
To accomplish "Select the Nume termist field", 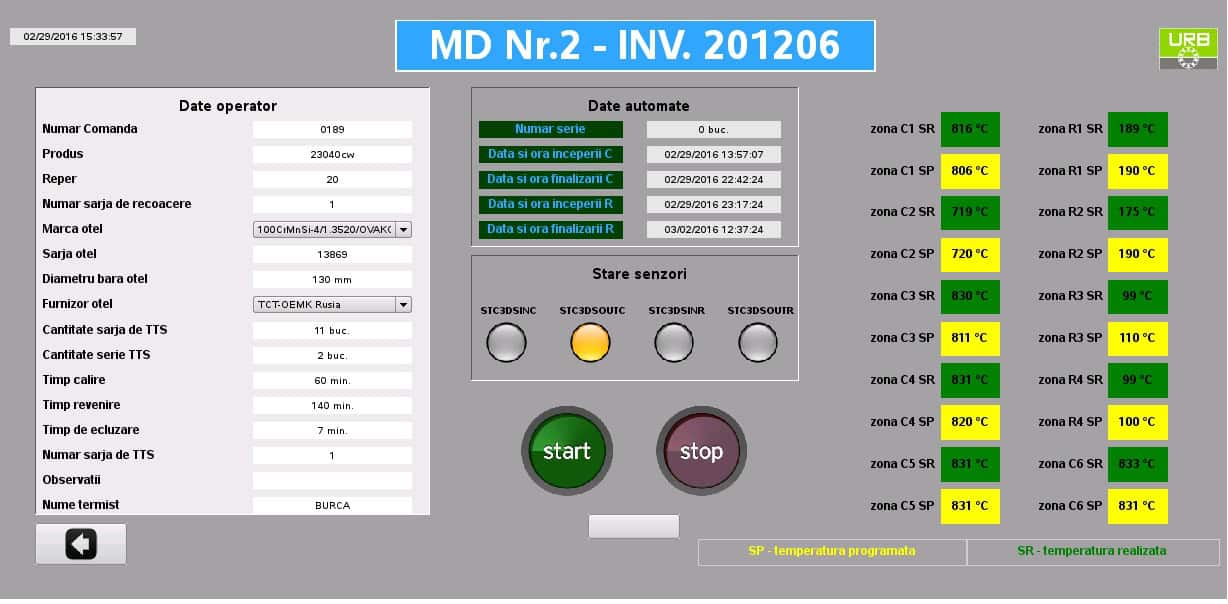I will coord(332,505).
